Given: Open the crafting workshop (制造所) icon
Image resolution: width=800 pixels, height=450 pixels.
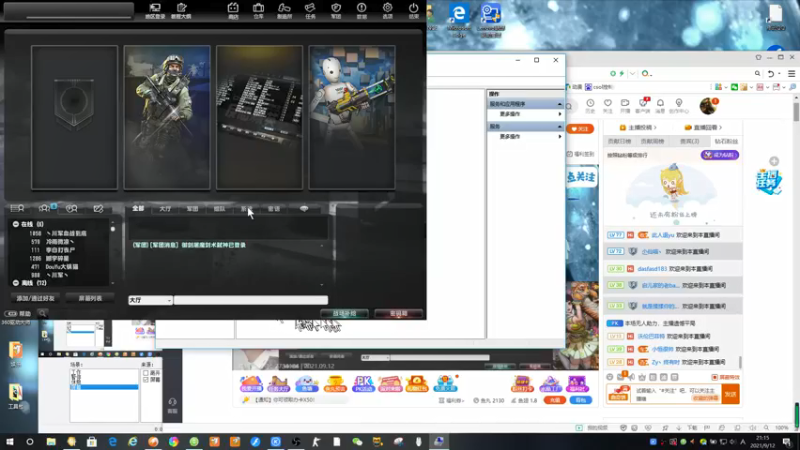Looking at the screenshot, I should 284,10.
